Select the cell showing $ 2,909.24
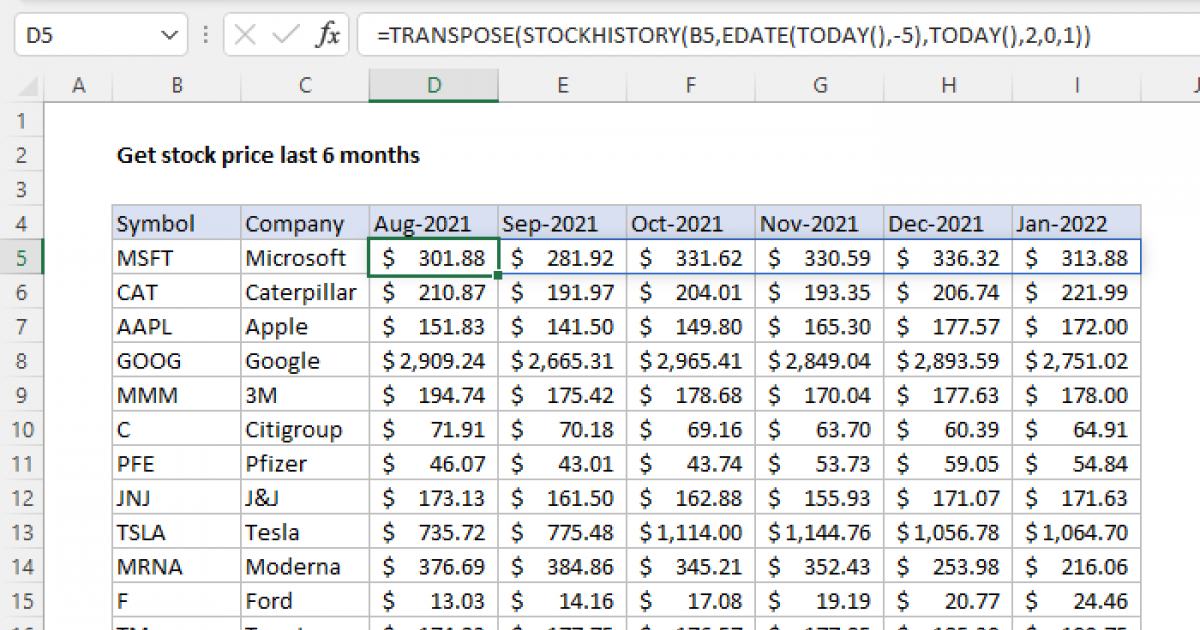The height and width of the screenshot is (630, 1200). (433, 360)
